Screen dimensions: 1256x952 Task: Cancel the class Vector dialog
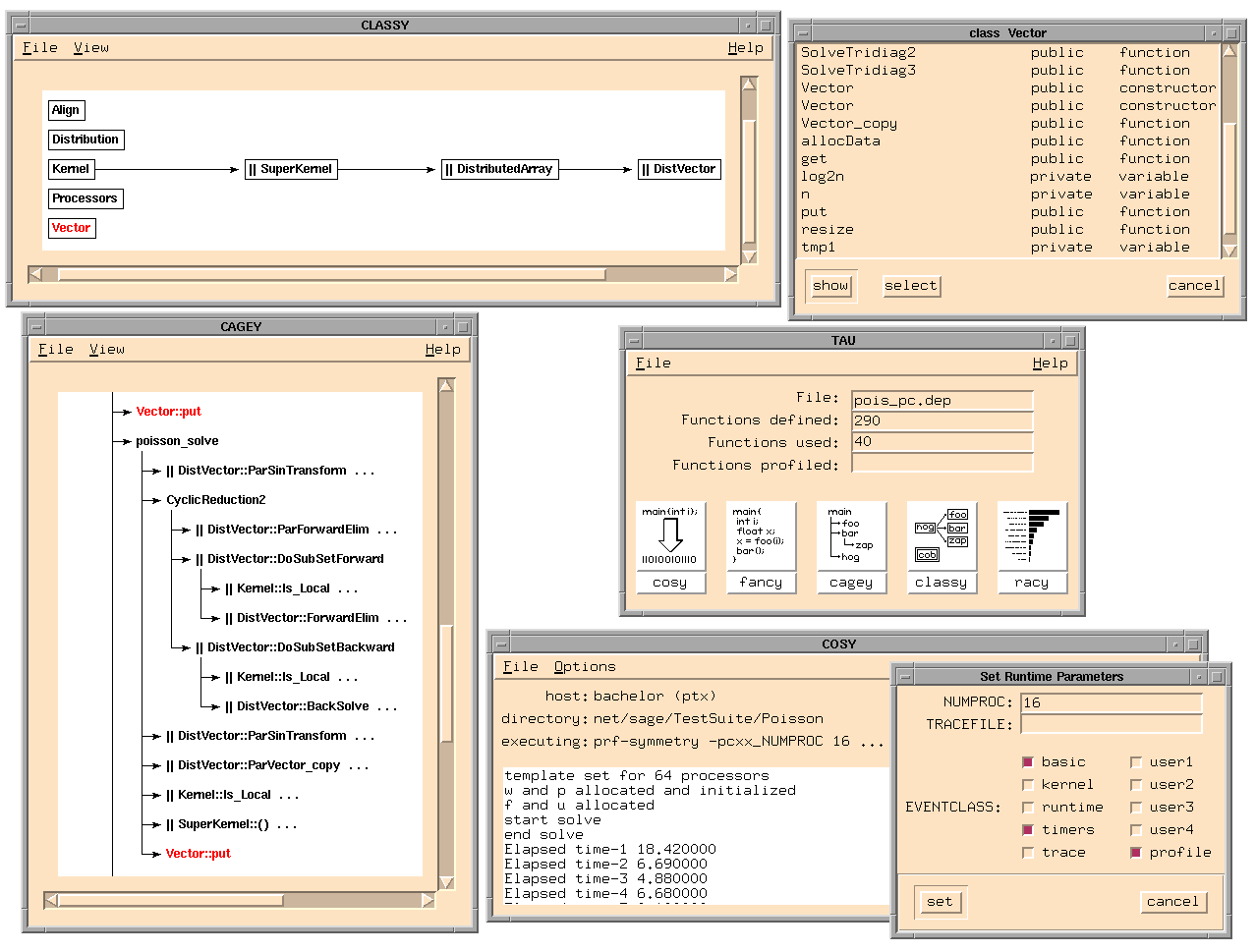[1194, 286]
